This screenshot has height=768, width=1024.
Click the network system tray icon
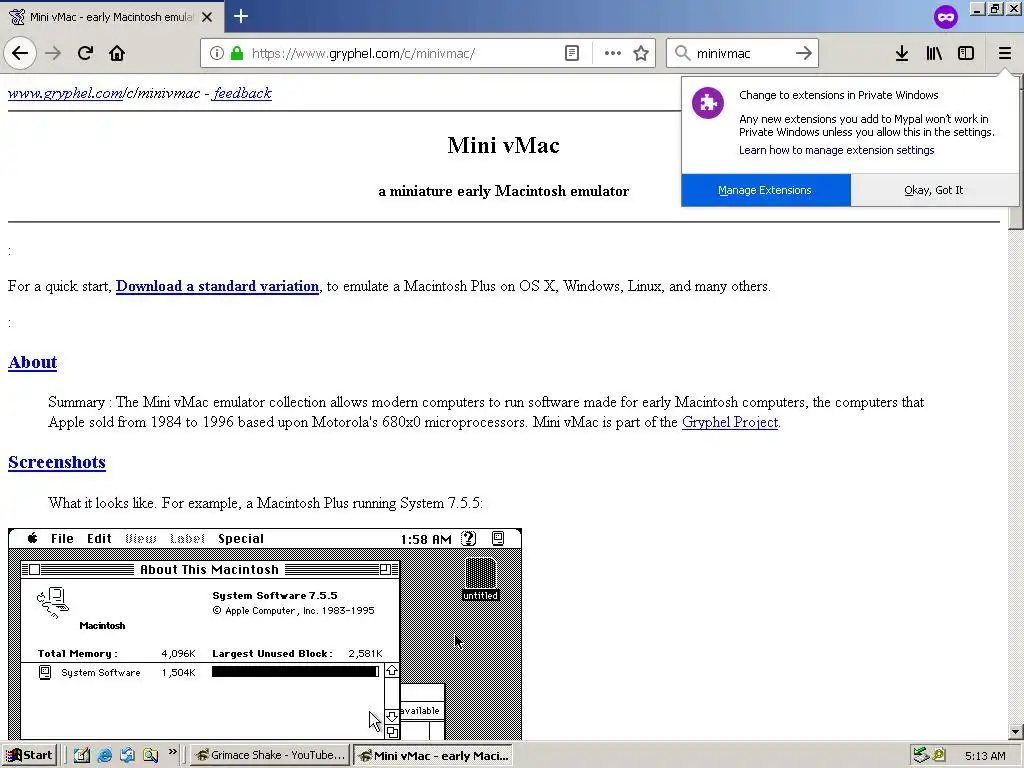click(x=921, y=755)
